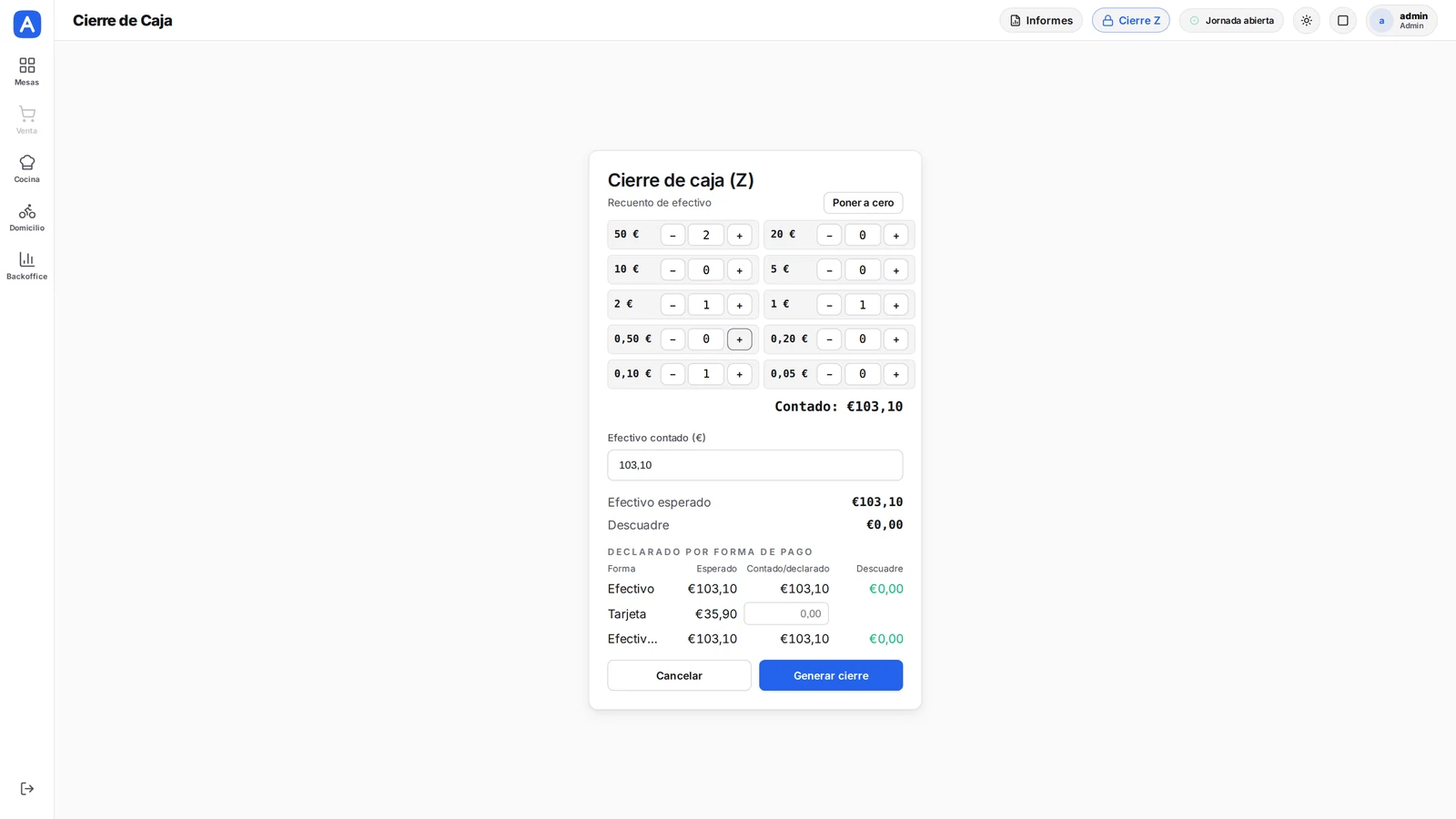1456x819 pixels.
Task: Increase the 0,20 € coin count
Action: point(895,339)
